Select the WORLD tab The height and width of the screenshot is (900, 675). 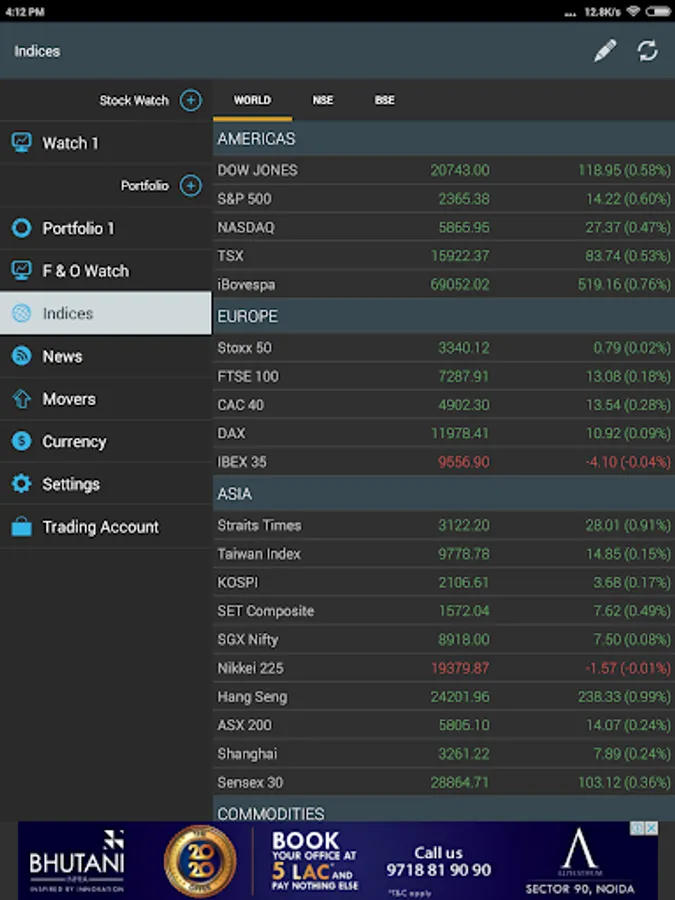pyautogui.click(x=252, y=100)
